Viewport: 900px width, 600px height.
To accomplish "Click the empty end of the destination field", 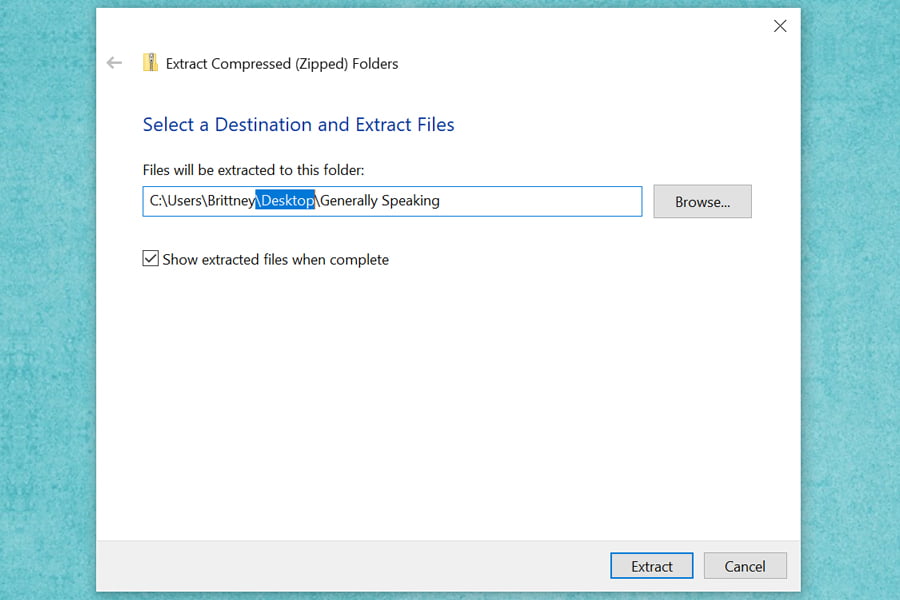I will click(540, 201).
